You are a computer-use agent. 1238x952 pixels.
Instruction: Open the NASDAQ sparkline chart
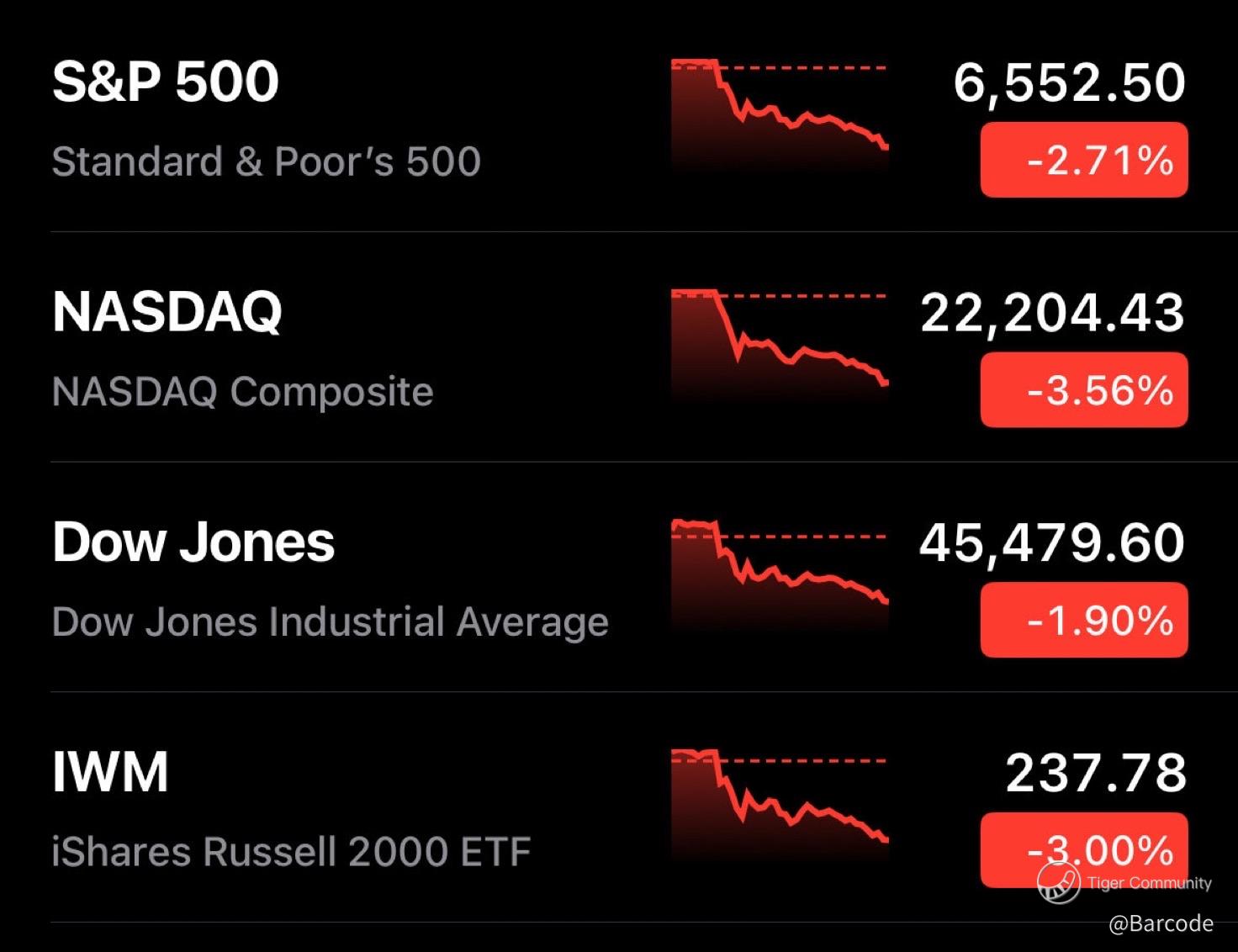point(780,346)
